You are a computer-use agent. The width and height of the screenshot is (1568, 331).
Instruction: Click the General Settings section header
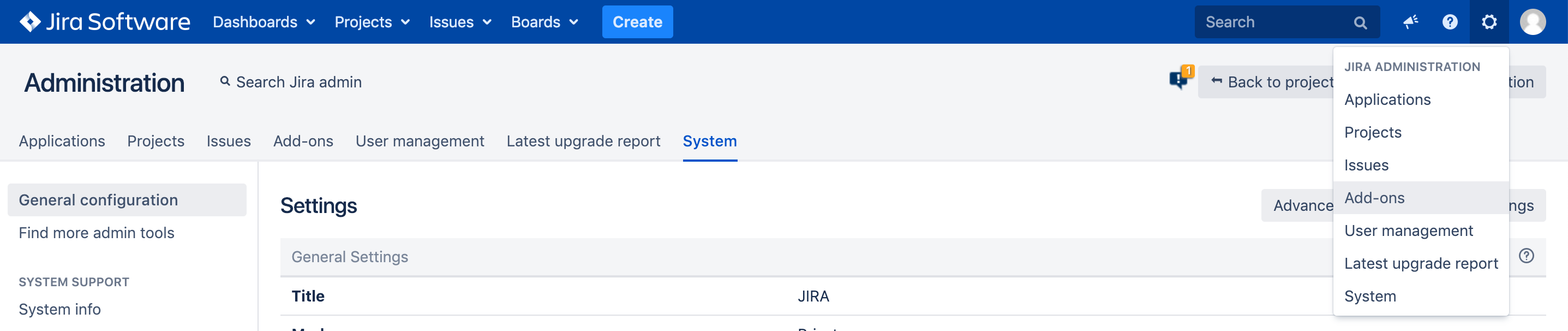point(349,257)
